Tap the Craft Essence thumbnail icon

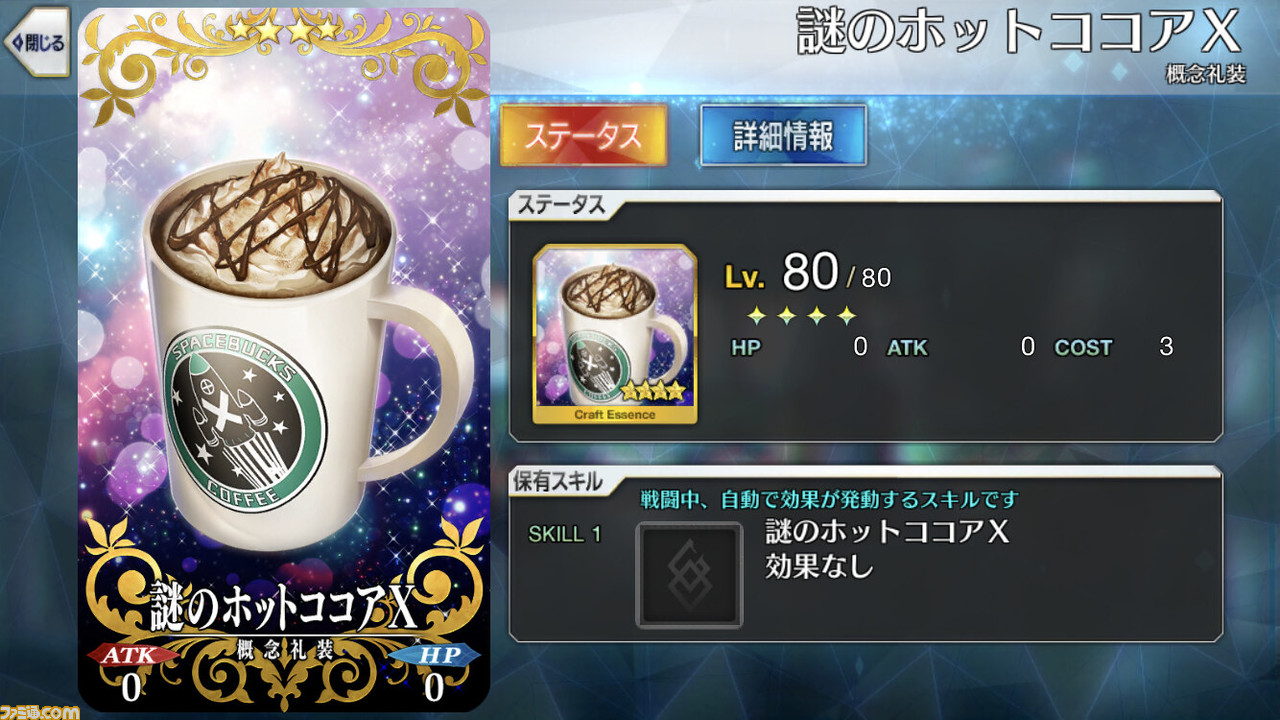615,334
